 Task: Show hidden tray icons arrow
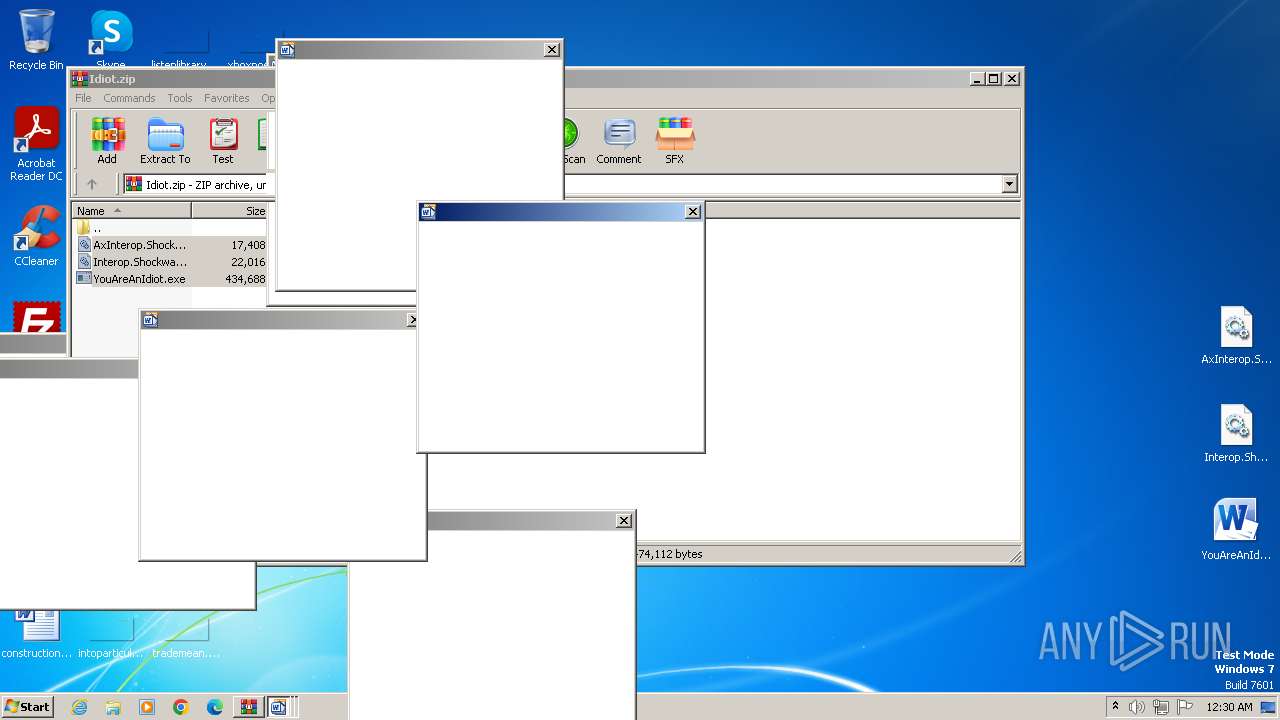pos(1115,707)
